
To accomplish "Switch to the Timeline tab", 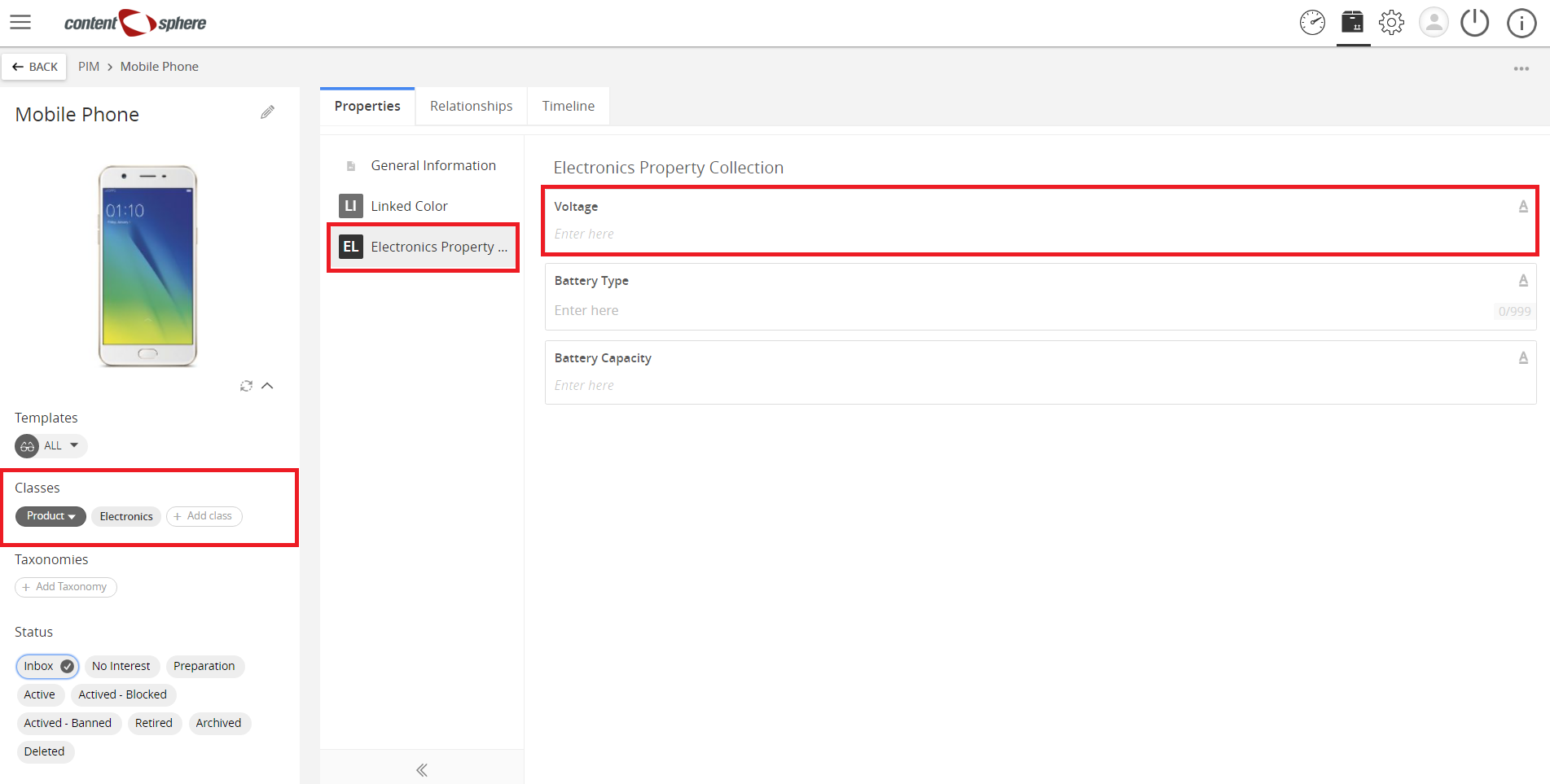I will (x=569, y=107).
